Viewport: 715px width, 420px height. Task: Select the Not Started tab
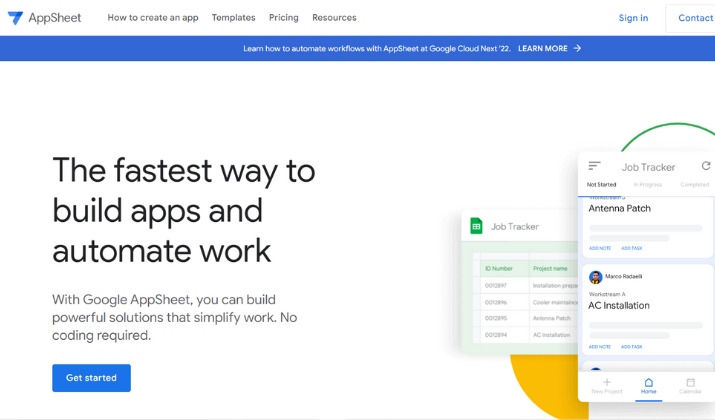[601, 185]
